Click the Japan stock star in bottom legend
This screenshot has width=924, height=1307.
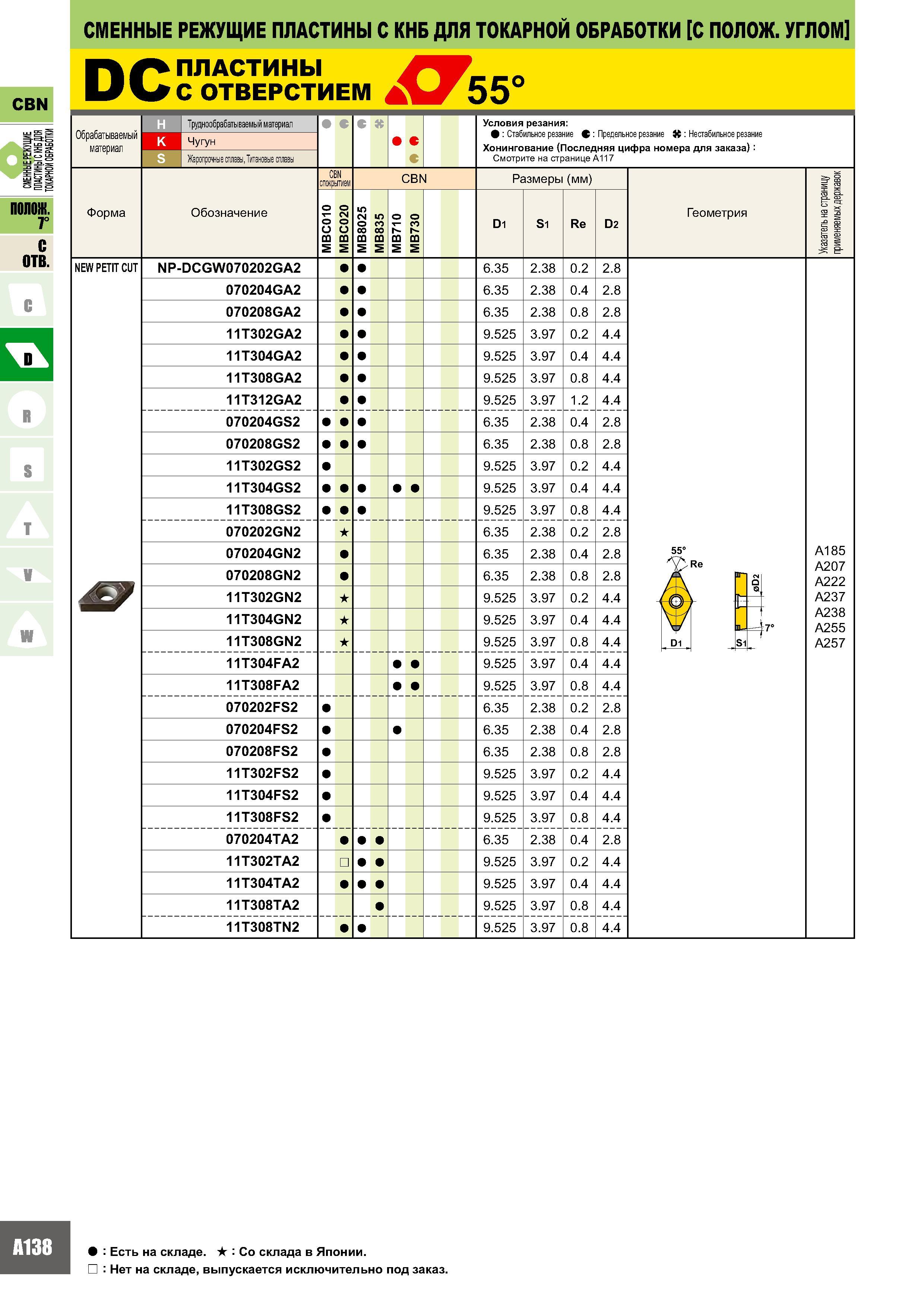pos(222,1251)
